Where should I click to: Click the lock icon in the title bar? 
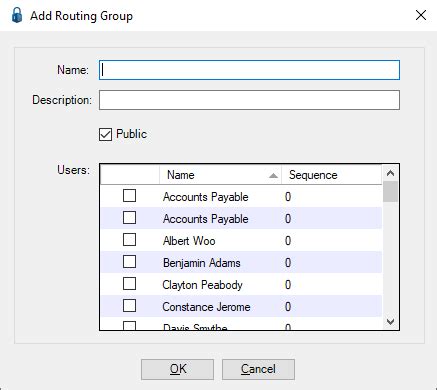tap(17, 15)
